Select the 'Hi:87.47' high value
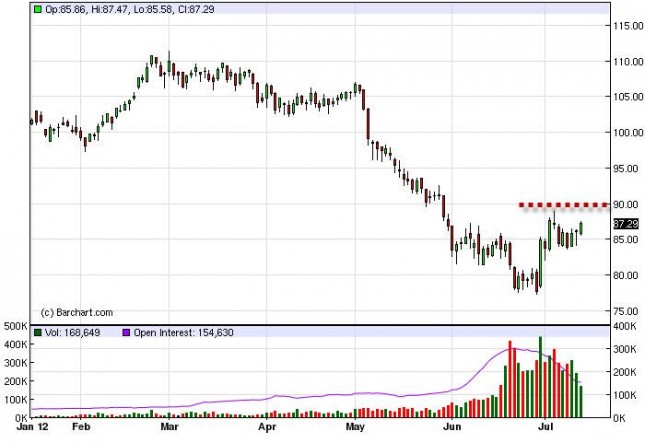The width and height of the screenshot is (645, 443). [110, 9]
